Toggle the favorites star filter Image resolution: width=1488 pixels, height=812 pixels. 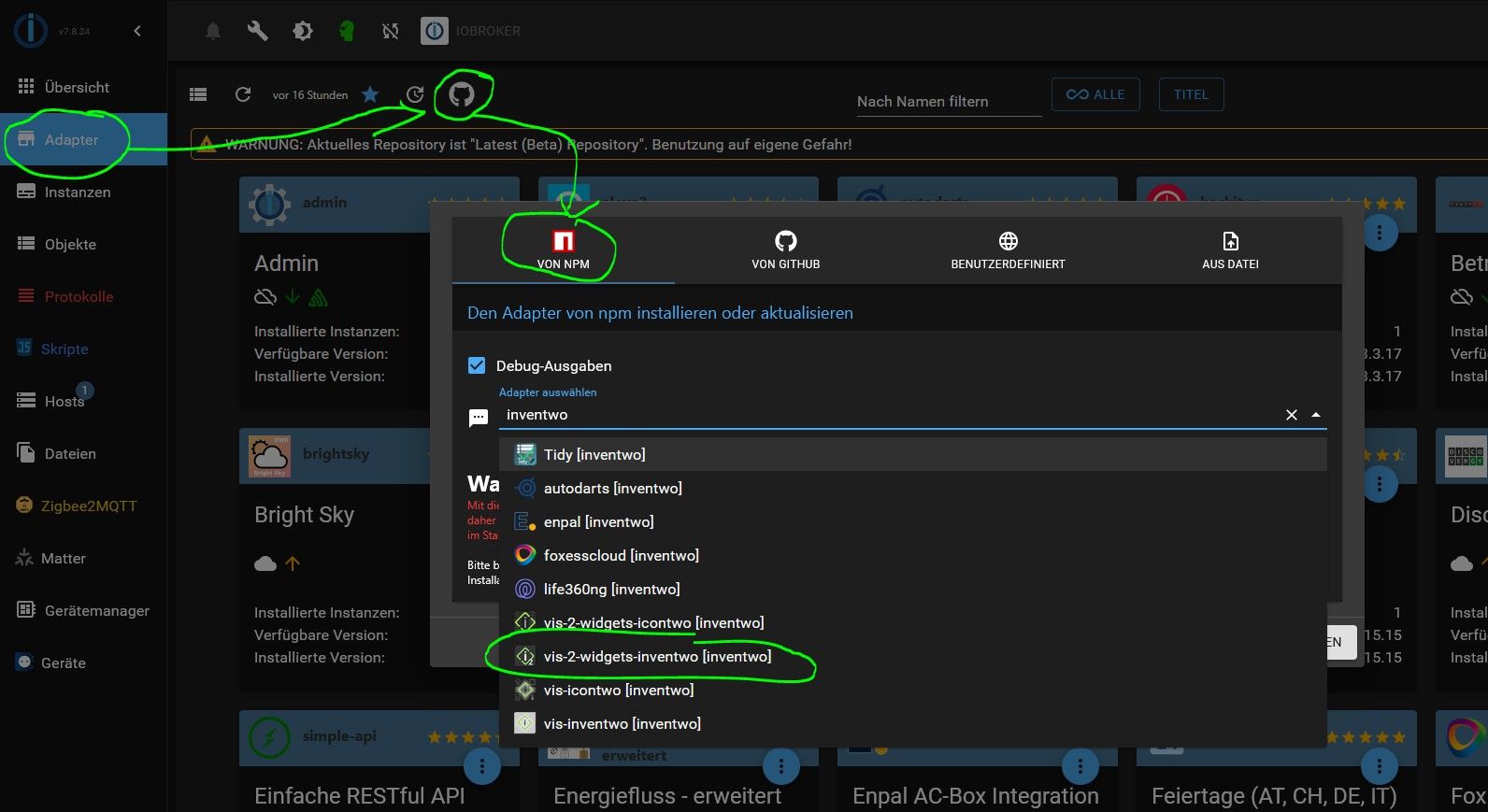(x=370, y=94)
